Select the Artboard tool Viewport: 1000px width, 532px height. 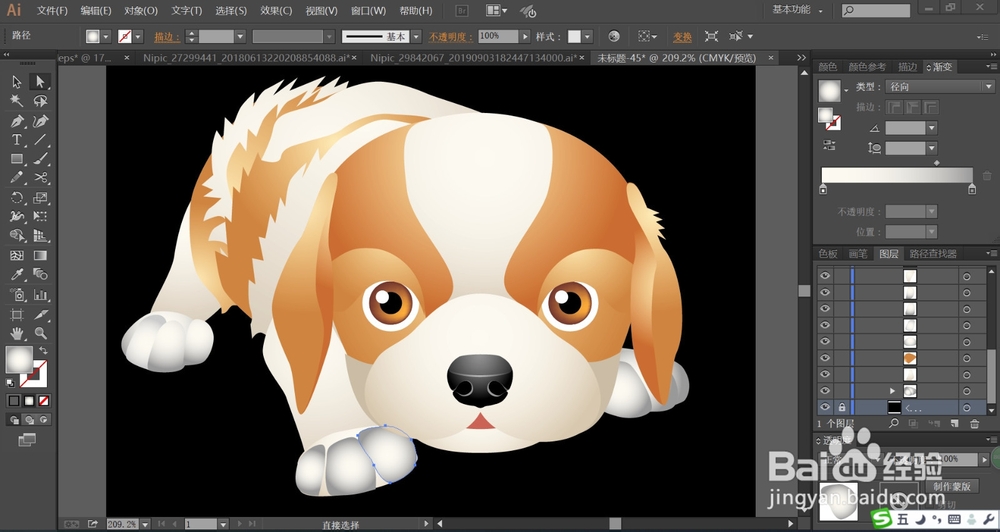pyautogui.click(x=17, y=314)
